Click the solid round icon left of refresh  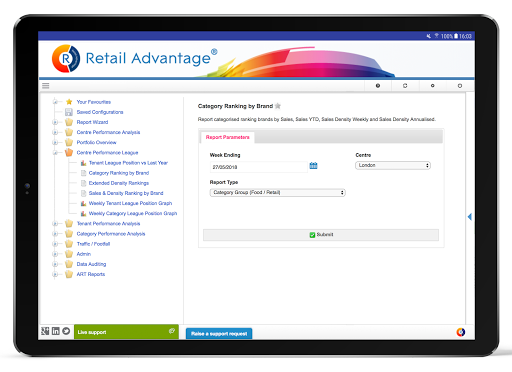[x=378, y=86]
